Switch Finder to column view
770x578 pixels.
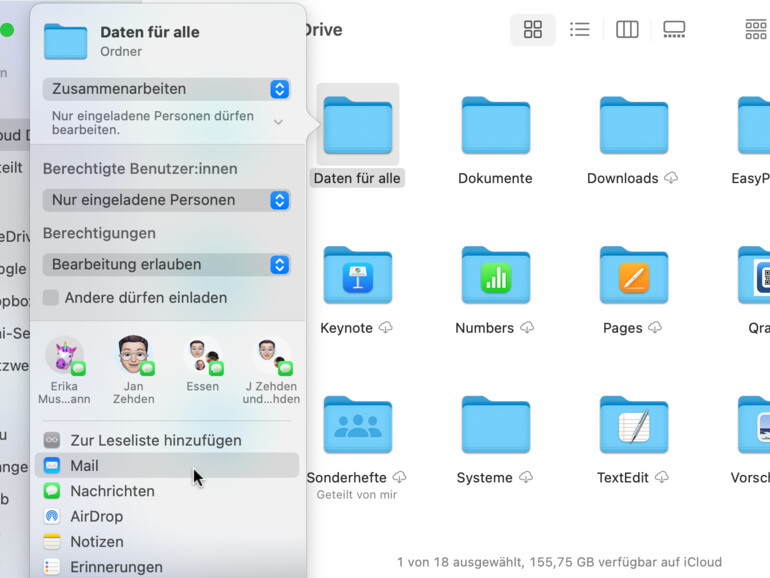[x=627, y=29]
